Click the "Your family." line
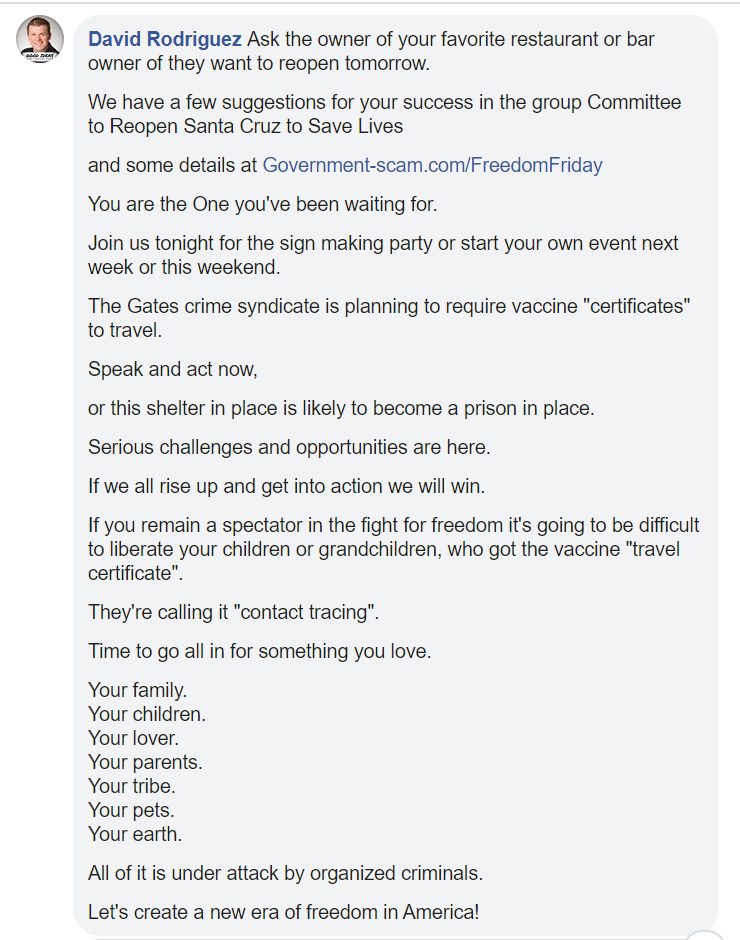 point(137,690)
